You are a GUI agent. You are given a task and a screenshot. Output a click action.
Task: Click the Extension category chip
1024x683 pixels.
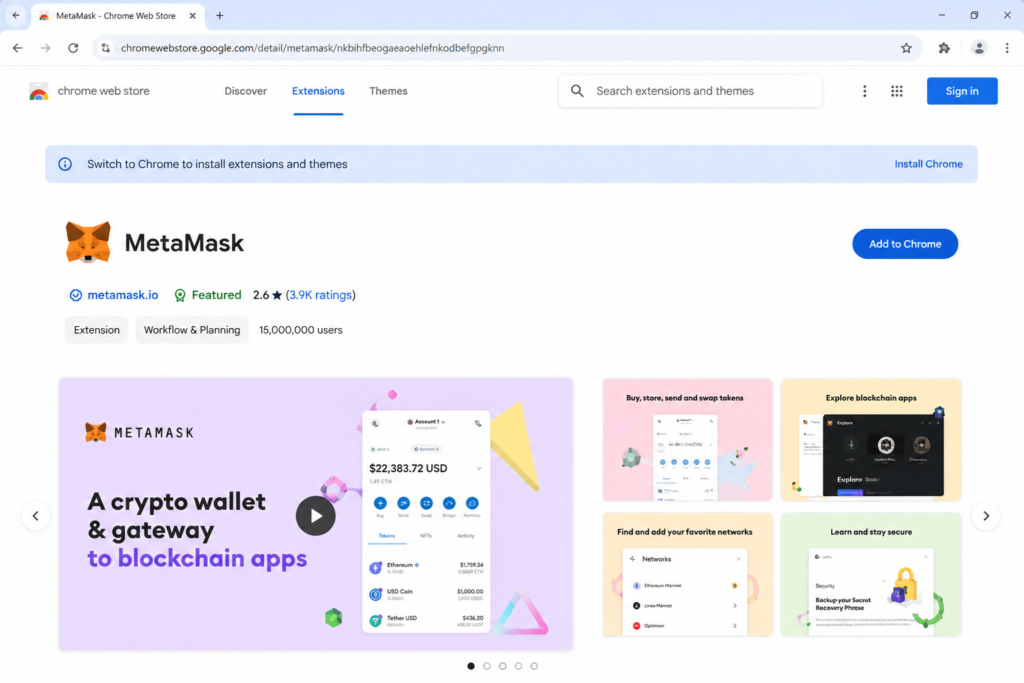pyautogui.click(x=97, y=330)
